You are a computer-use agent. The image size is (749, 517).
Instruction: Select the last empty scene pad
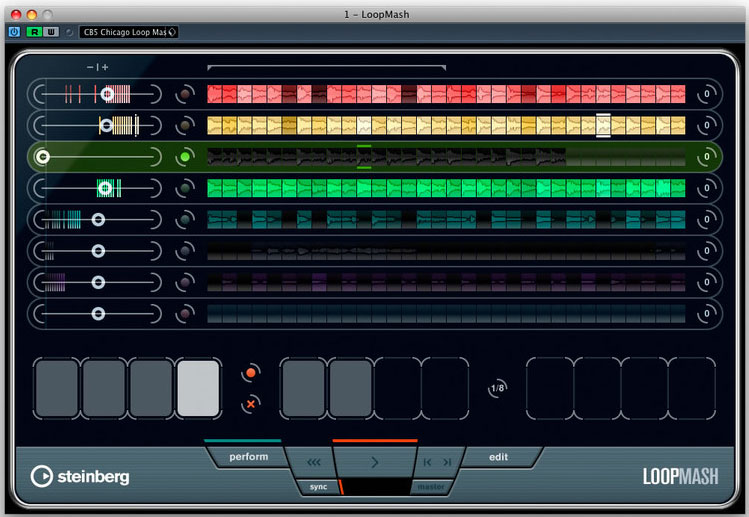tap(692, 388)
